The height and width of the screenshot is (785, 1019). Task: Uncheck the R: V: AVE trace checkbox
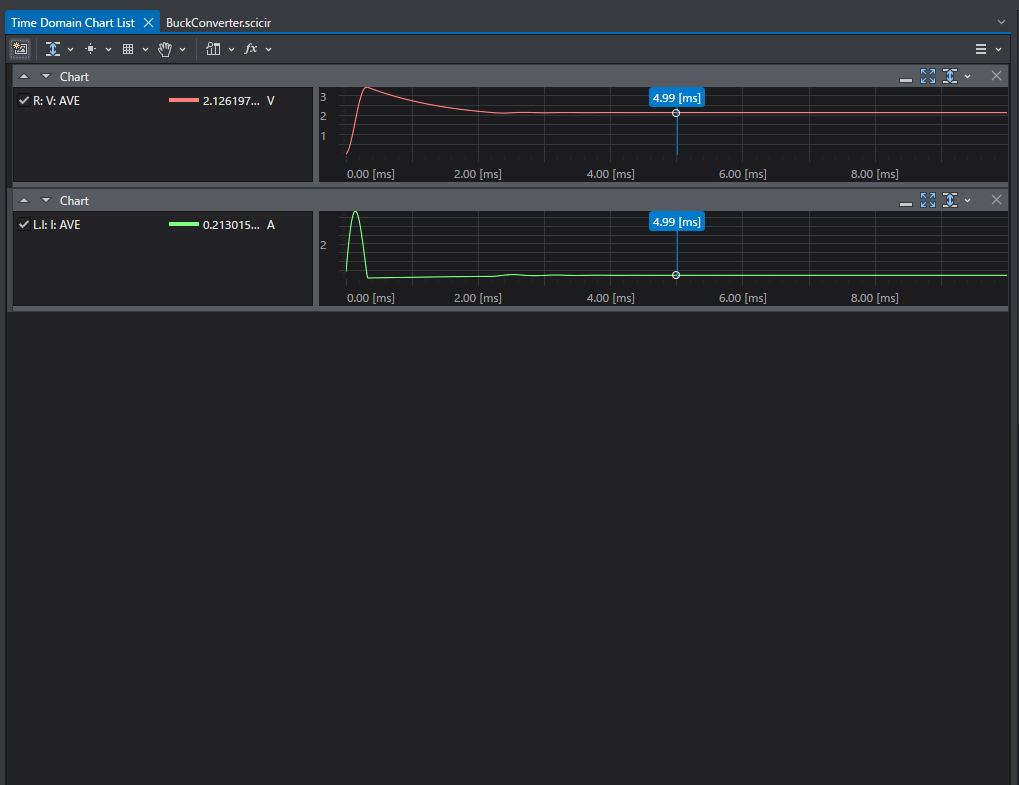[x=23, y=100]
